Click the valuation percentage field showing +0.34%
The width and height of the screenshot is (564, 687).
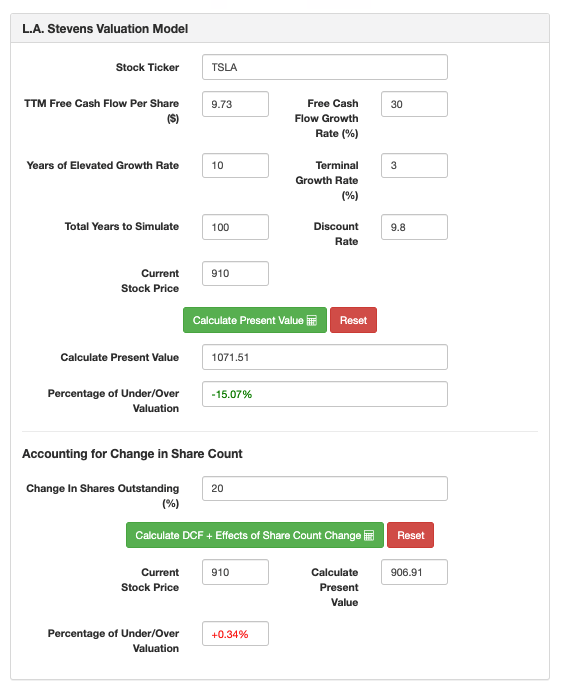(235, 634)
